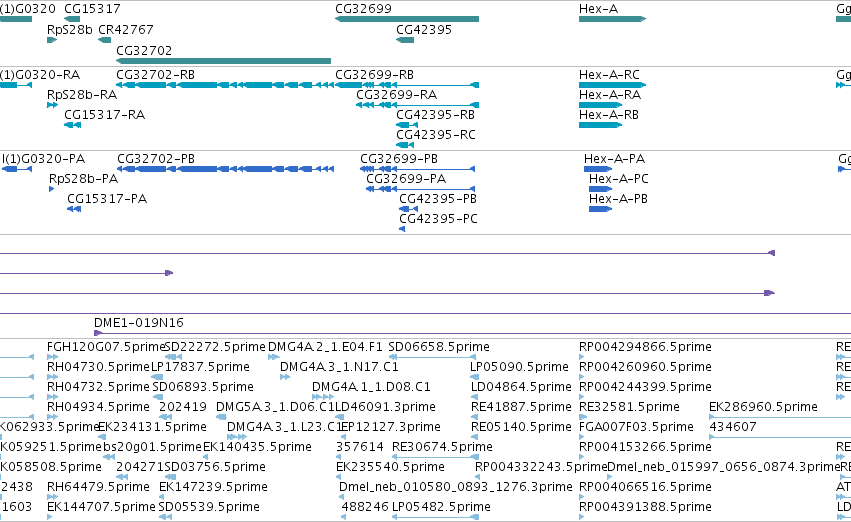Open transcript CG32702-RB
The height and width of the screenshot is (522, 851).
pyautogui.click(x=155, y=75)
